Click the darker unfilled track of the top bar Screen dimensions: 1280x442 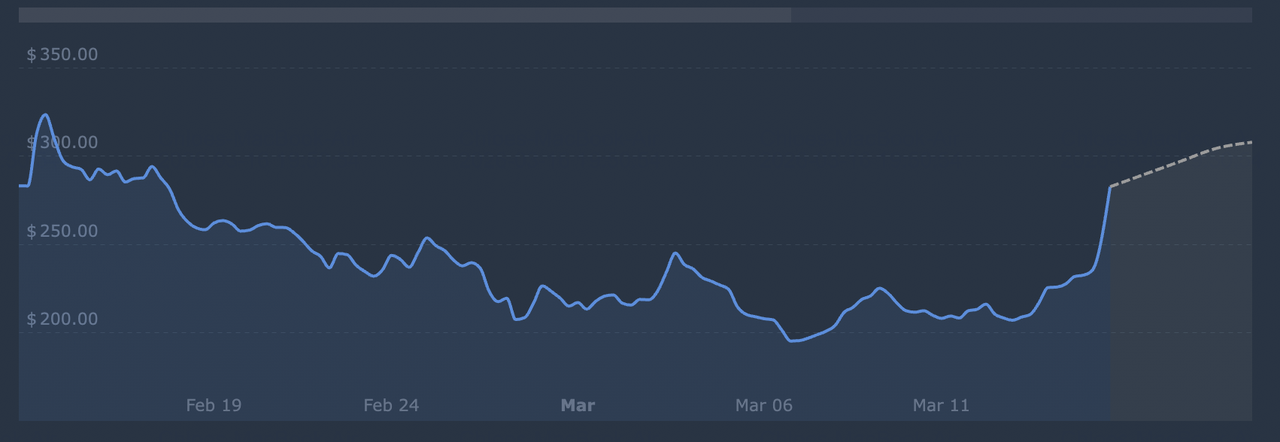pyautogui.click(x=1020, y=15)
